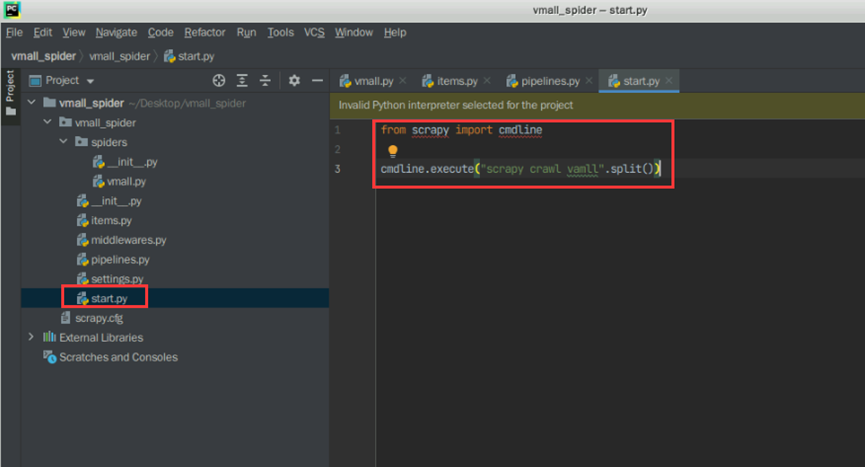This screenshot has width=865, height=467.
Task: Open the Window menu
Action: pos(354,33)
